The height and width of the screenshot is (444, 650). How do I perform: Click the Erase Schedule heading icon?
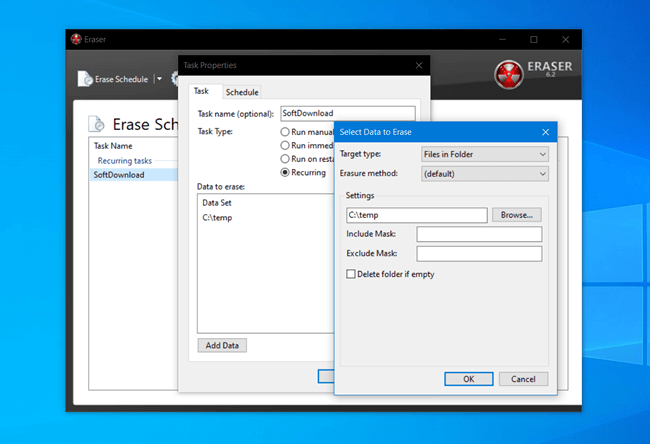click(x=97, y=125)
